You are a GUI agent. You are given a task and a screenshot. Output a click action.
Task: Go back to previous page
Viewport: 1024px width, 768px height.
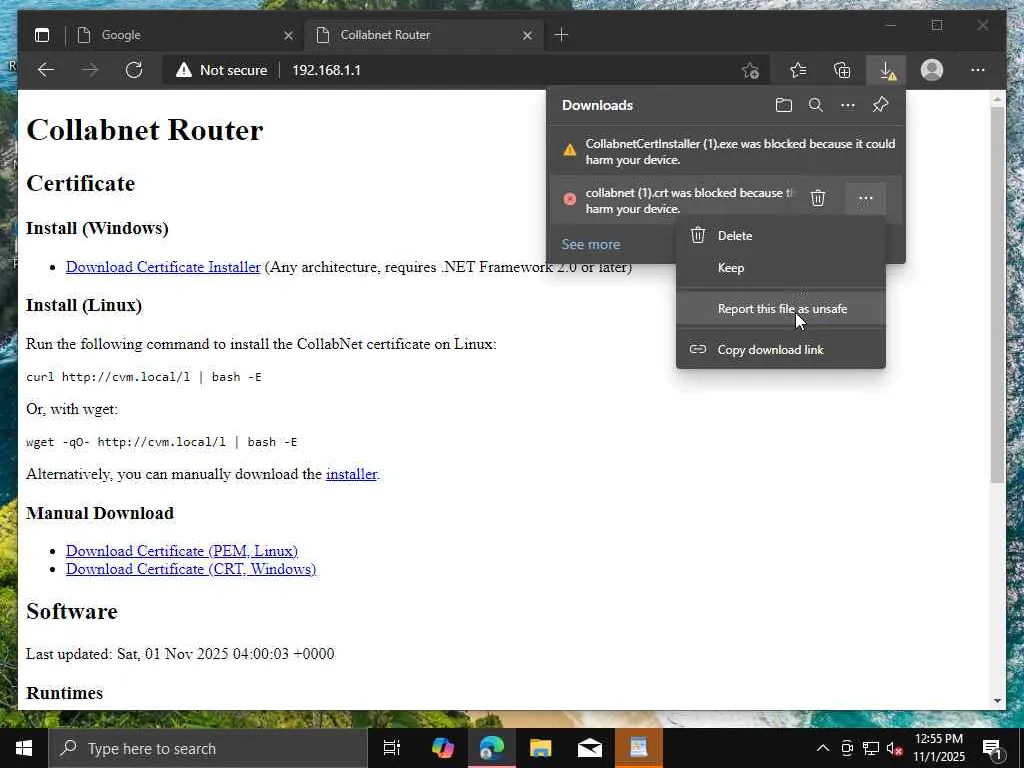point(46,70)
